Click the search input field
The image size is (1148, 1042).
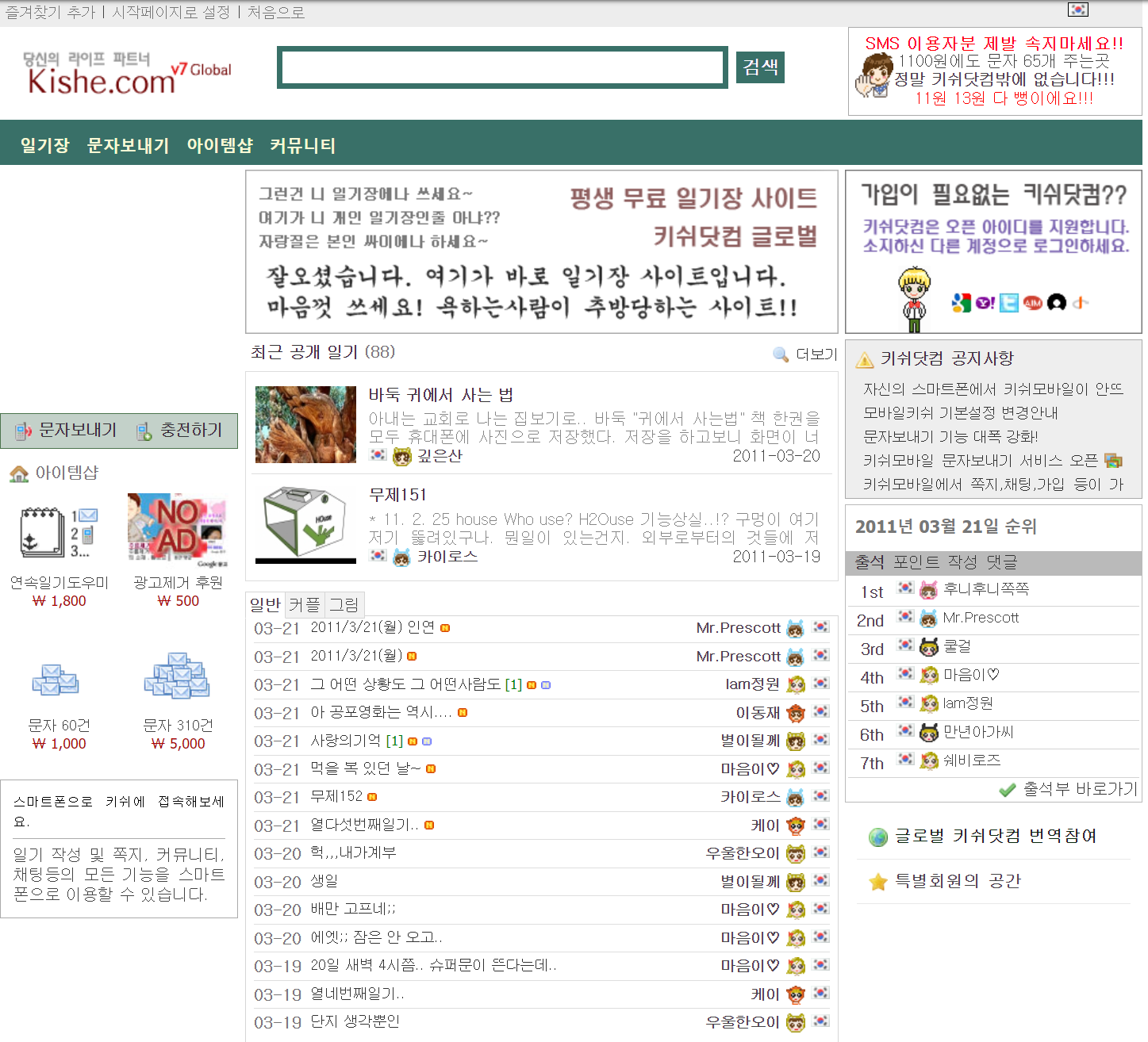pos(502,67)
